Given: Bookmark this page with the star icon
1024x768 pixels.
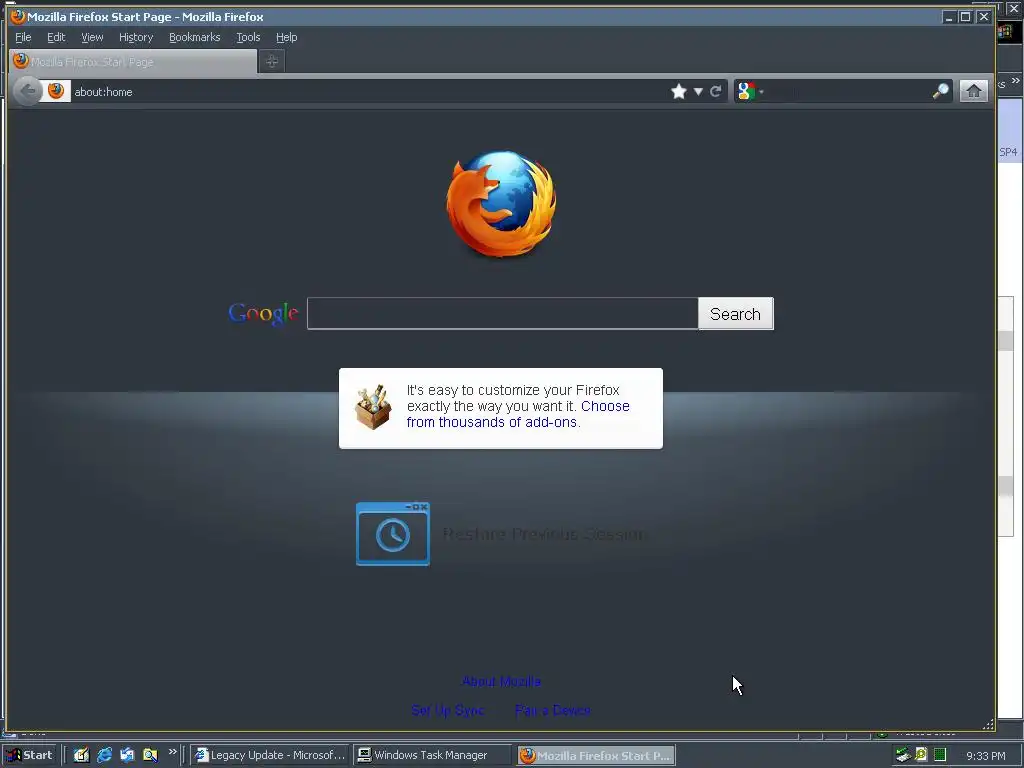Looking at the screenshot, I should click(x=679, y=91).
